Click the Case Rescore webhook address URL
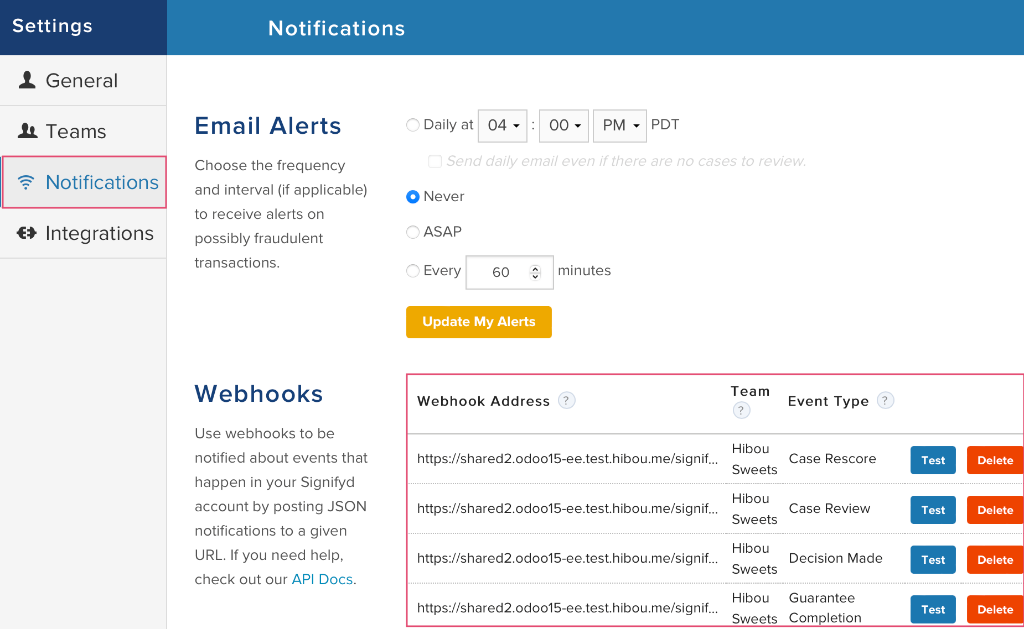The image size is (1024, 629). point(568,459)
